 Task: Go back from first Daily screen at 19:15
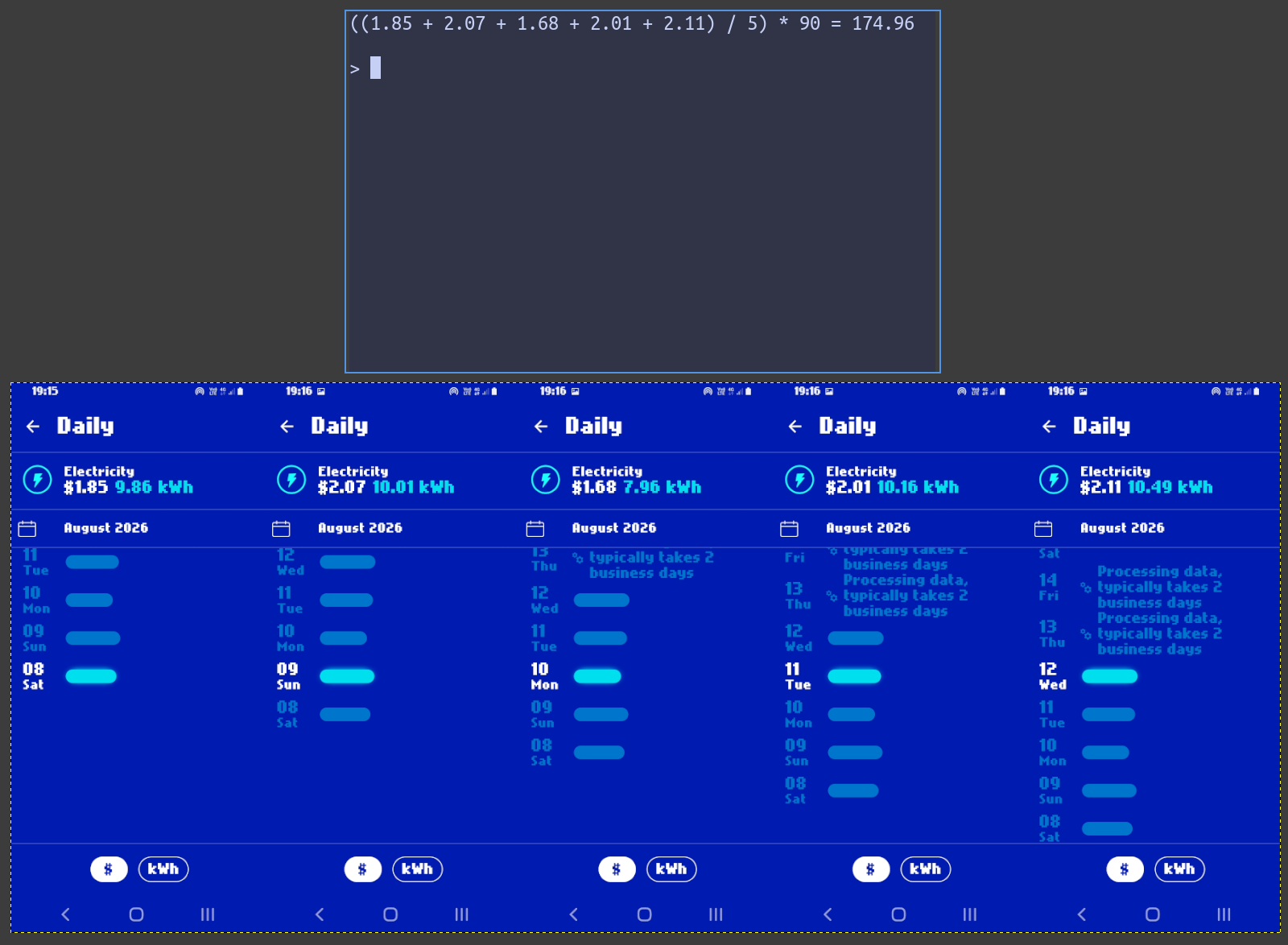point(33,427)
